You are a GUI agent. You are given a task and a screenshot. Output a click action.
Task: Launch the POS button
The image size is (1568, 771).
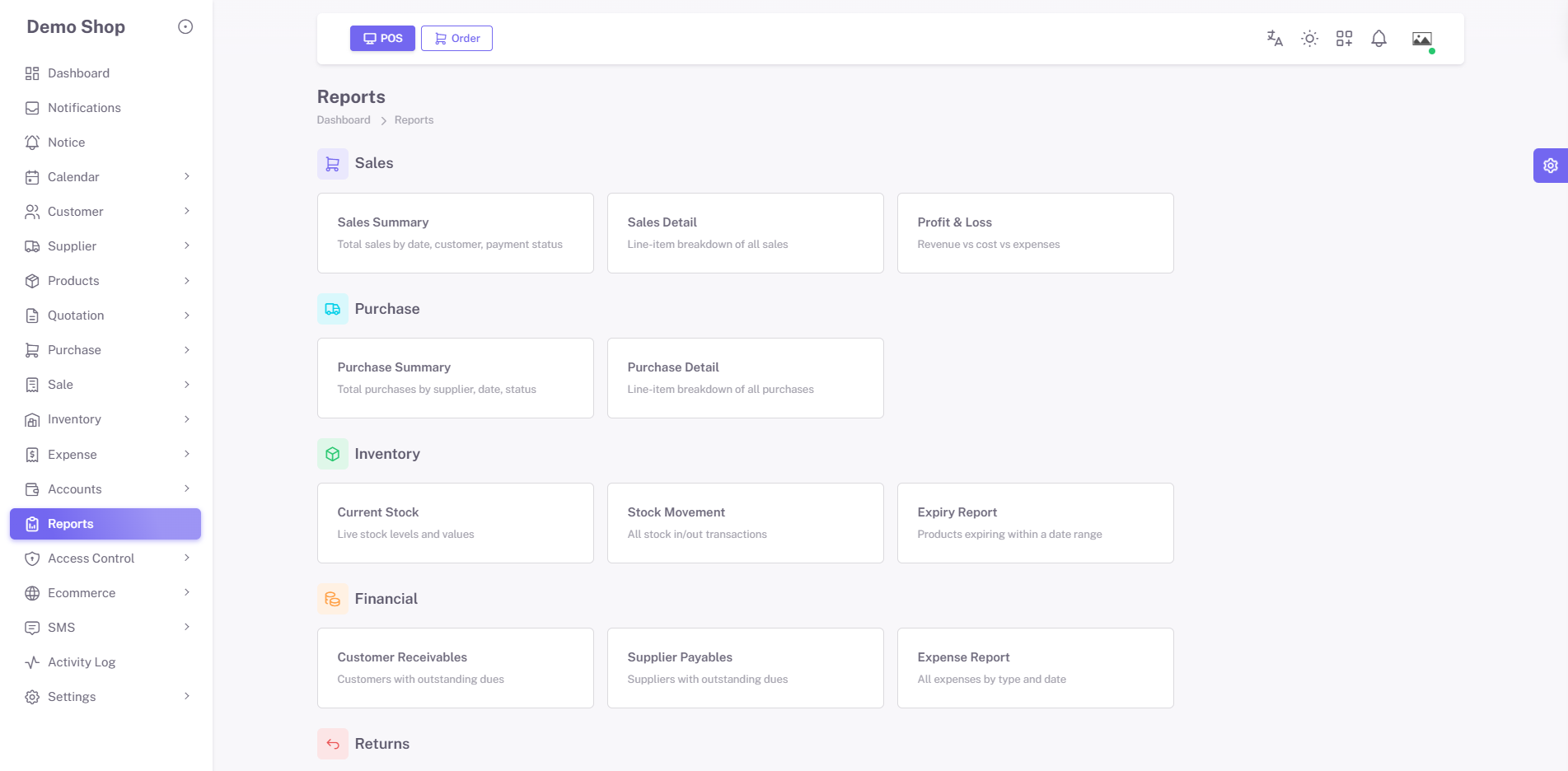[382, 39]
